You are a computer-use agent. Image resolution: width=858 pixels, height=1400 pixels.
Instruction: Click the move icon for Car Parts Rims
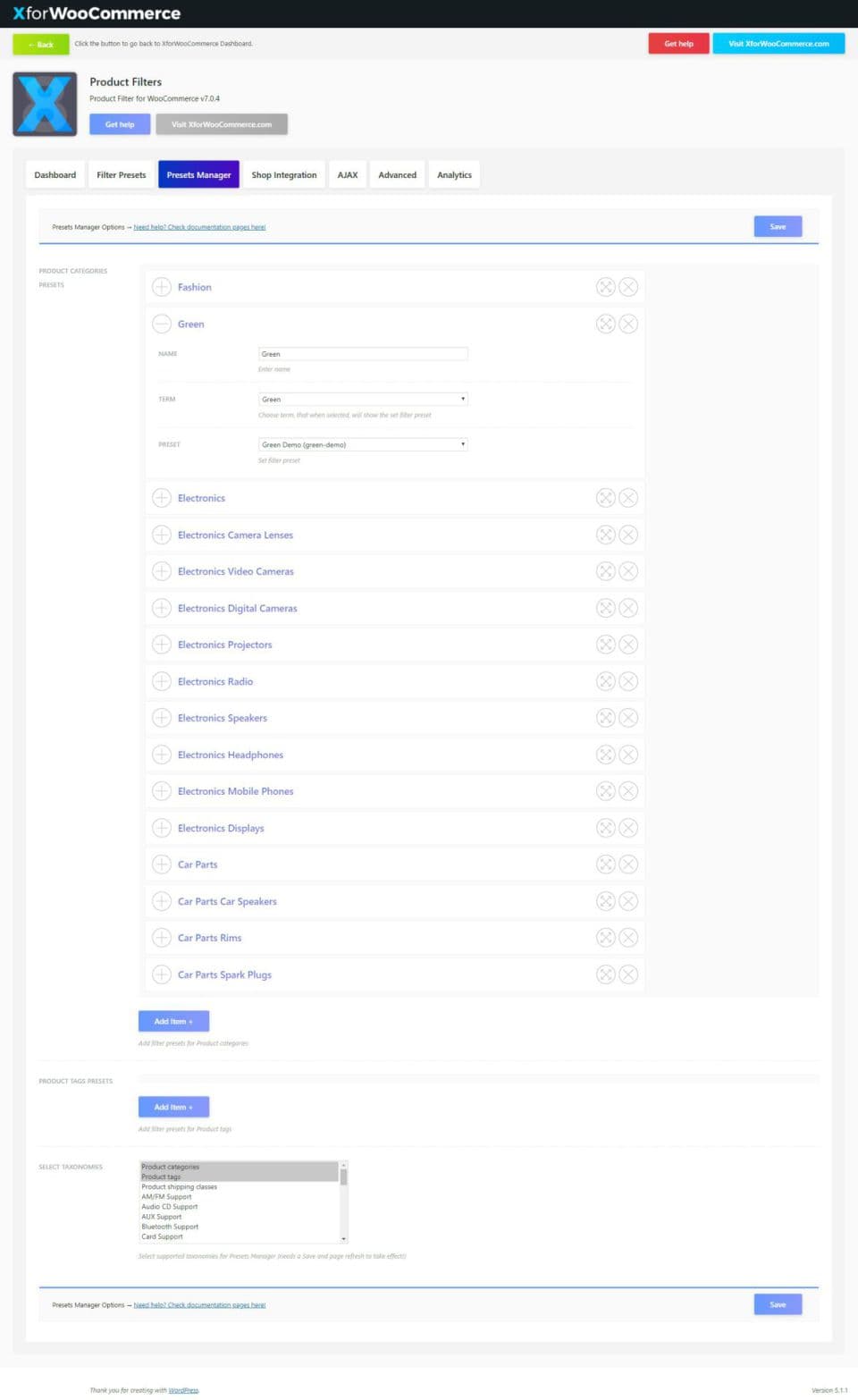tap(605, 938)
